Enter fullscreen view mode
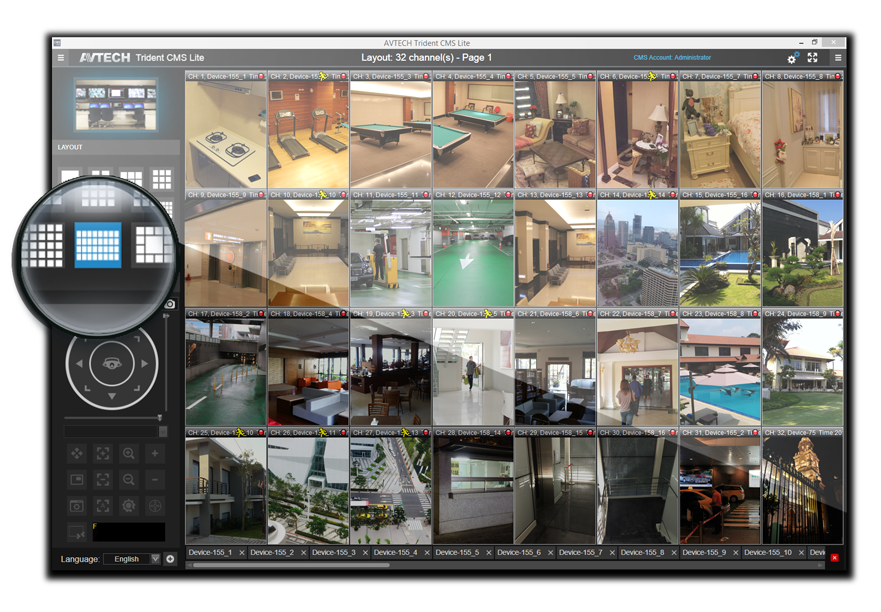The height and width of the screenshot is (612, 881). click(x=812, y=58)
